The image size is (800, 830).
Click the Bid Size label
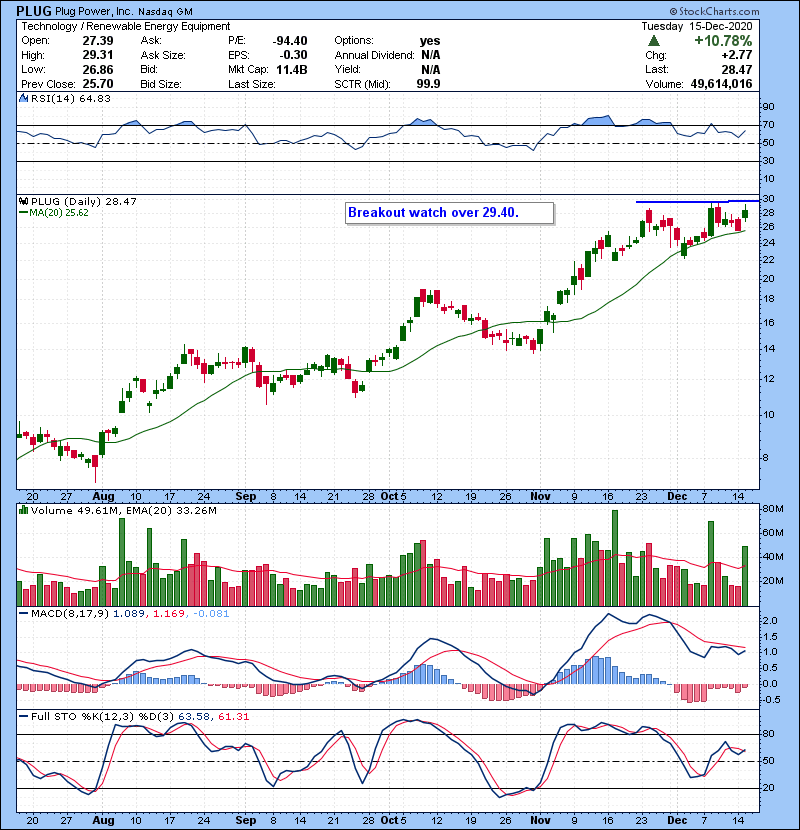coord(161,84)
